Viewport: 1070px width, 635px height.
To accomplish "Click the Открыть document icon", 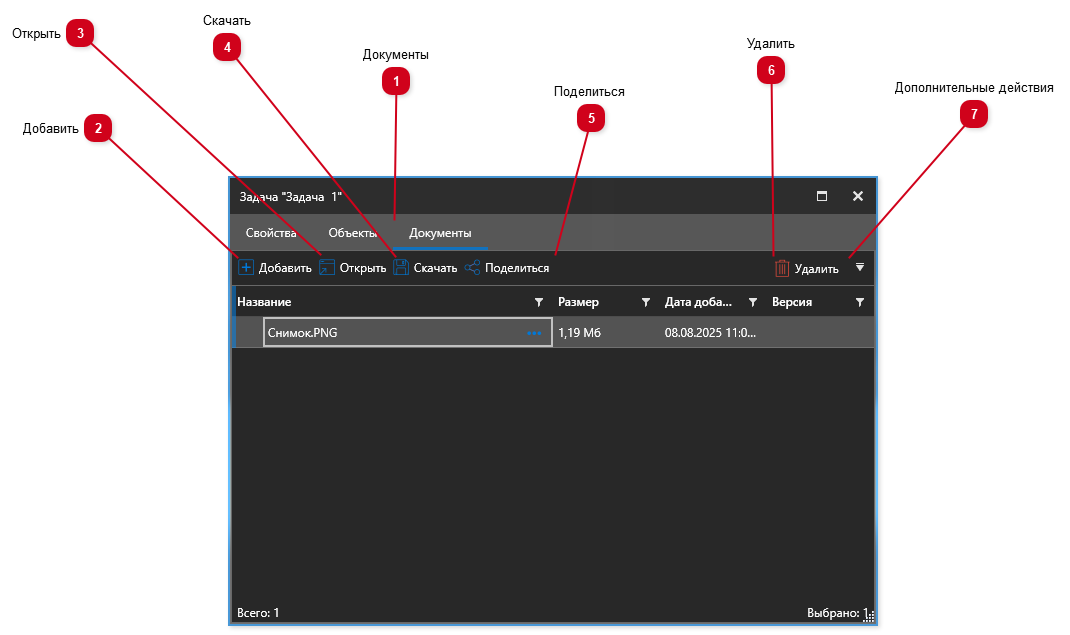I will [327, 267].
